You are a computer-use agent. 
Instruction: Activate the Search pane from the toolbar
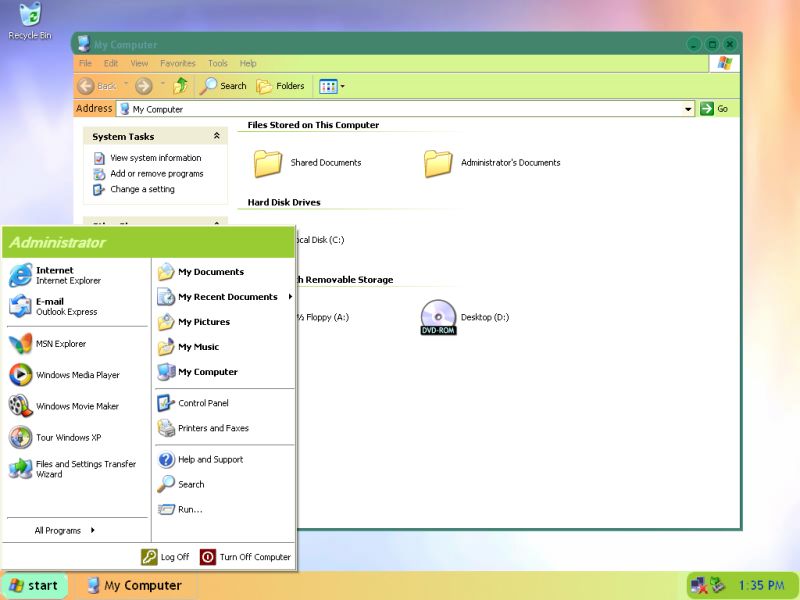[x=224, y=86]
